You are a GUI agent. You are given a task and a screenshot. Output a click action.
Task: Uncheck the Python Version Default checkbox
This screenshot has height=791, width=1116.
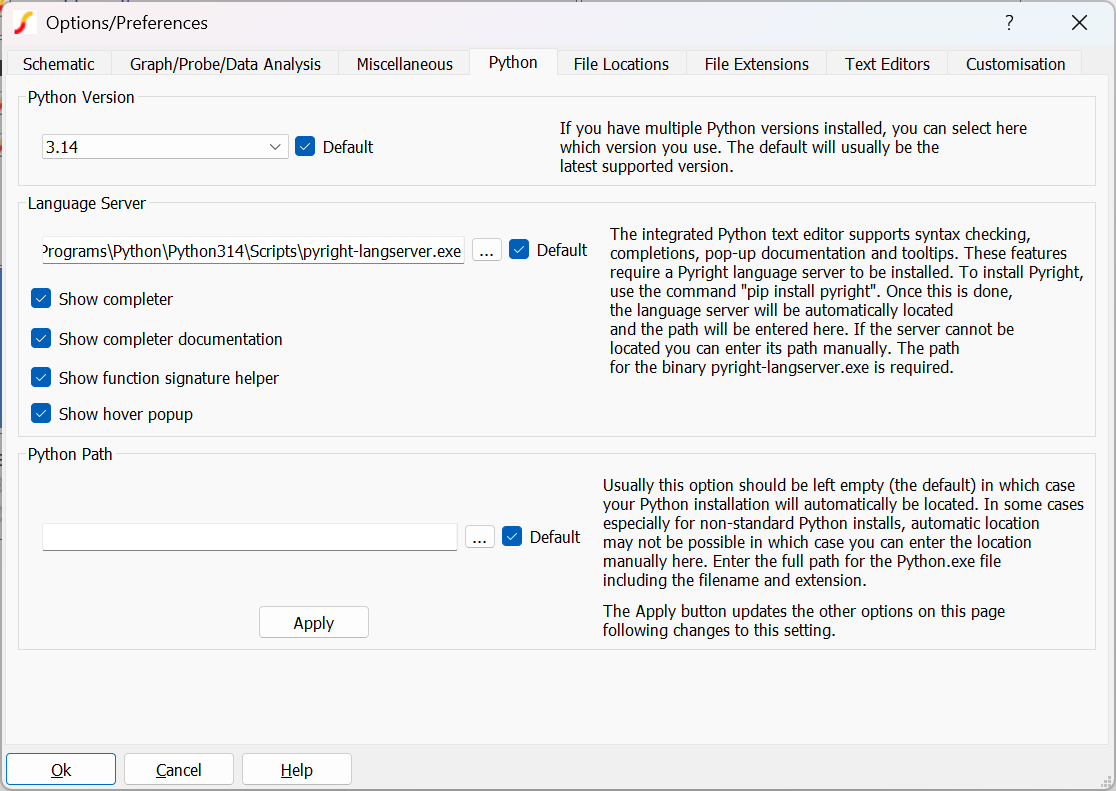click(x=305, y=146)
